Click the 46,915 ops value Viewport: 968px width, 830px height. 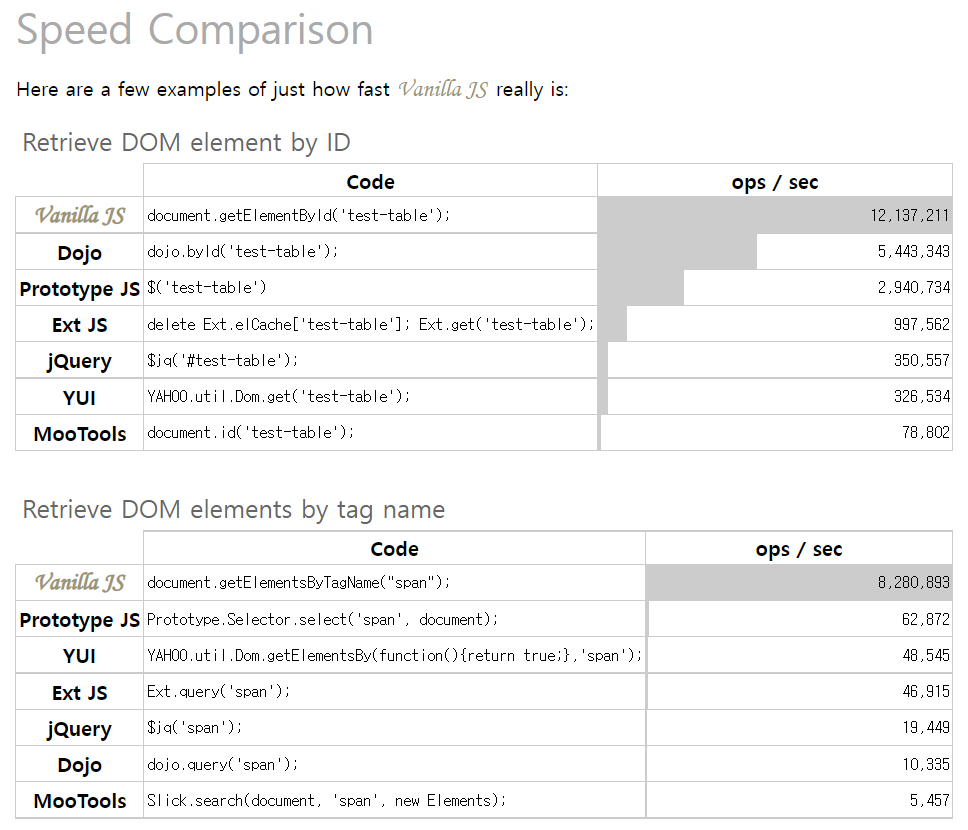click(925, 692)
